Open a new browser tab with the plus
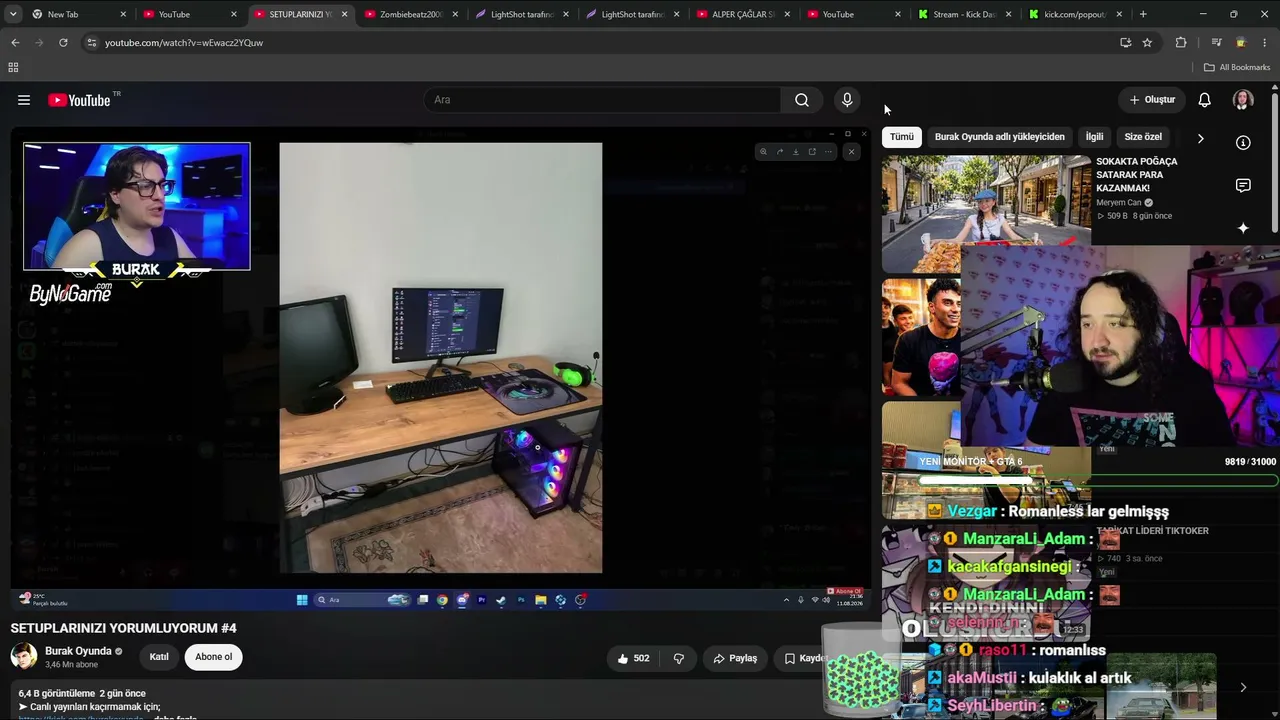The width and height of the screenshot is (1280, 720). (x=1143, y=14)
